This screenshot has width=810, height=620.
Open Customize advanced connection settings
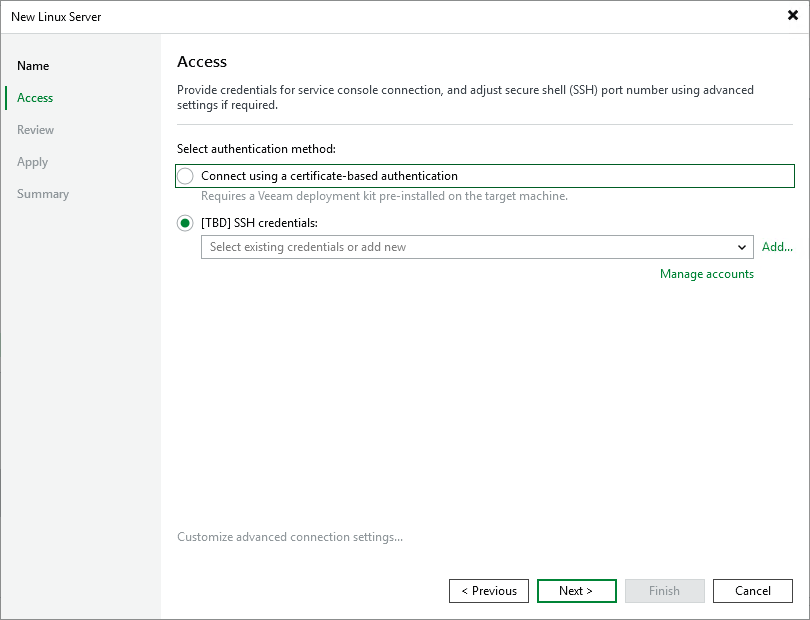[x=290, y=537]
